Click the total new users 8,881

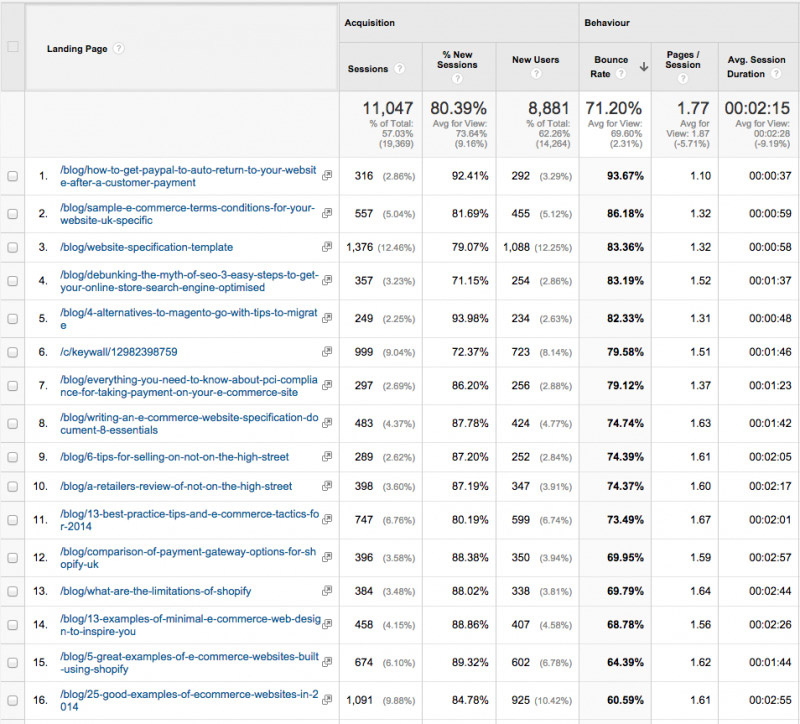point(548,108)
